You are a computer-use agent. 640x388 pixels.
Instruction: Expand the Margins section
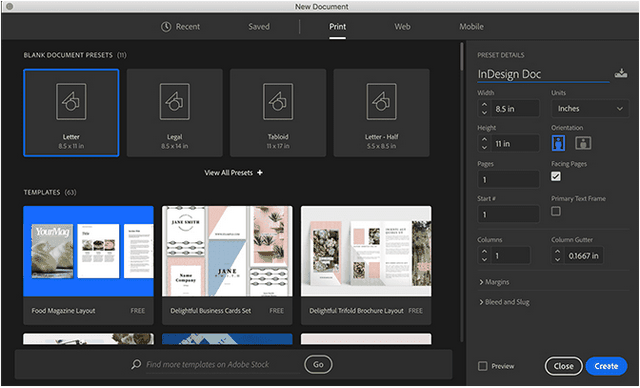(x=494, y=282)
